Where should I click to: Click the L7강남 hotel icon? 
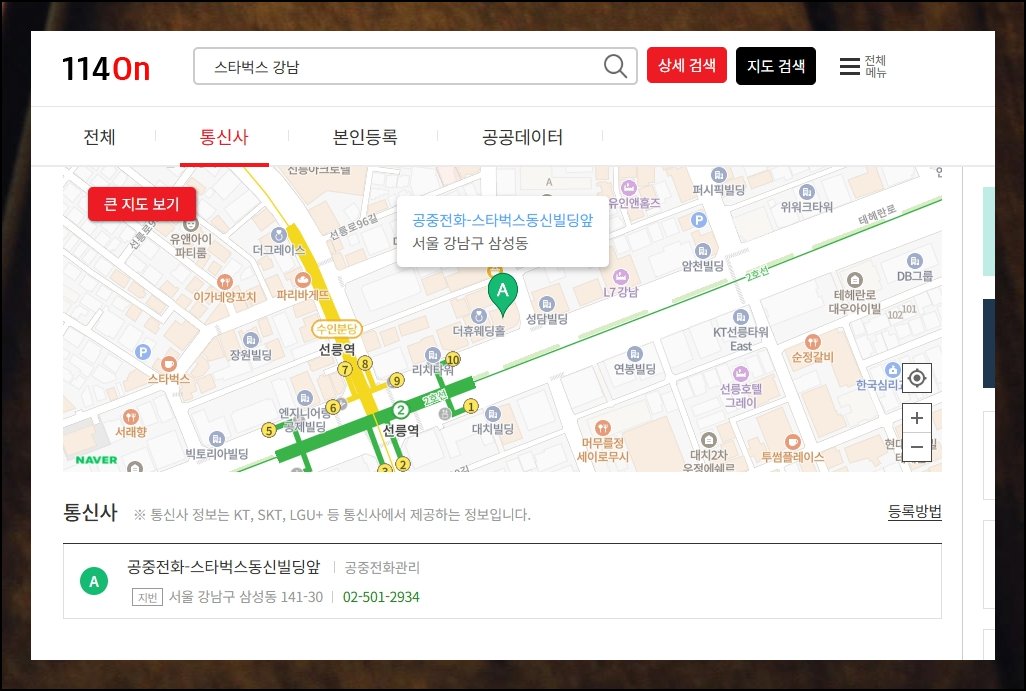620,276
